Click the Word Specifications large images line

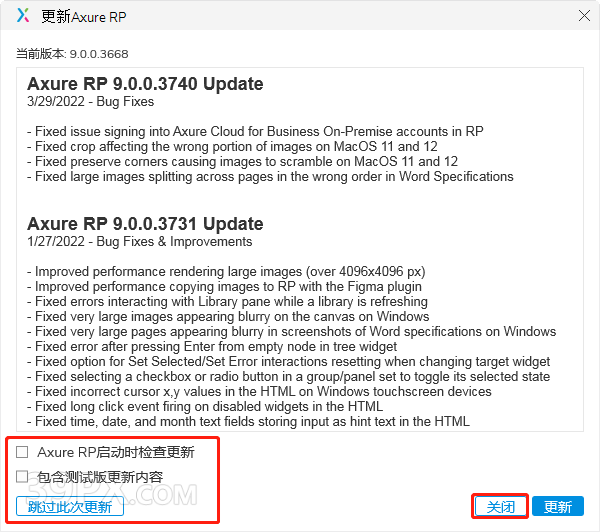point(270,176)
